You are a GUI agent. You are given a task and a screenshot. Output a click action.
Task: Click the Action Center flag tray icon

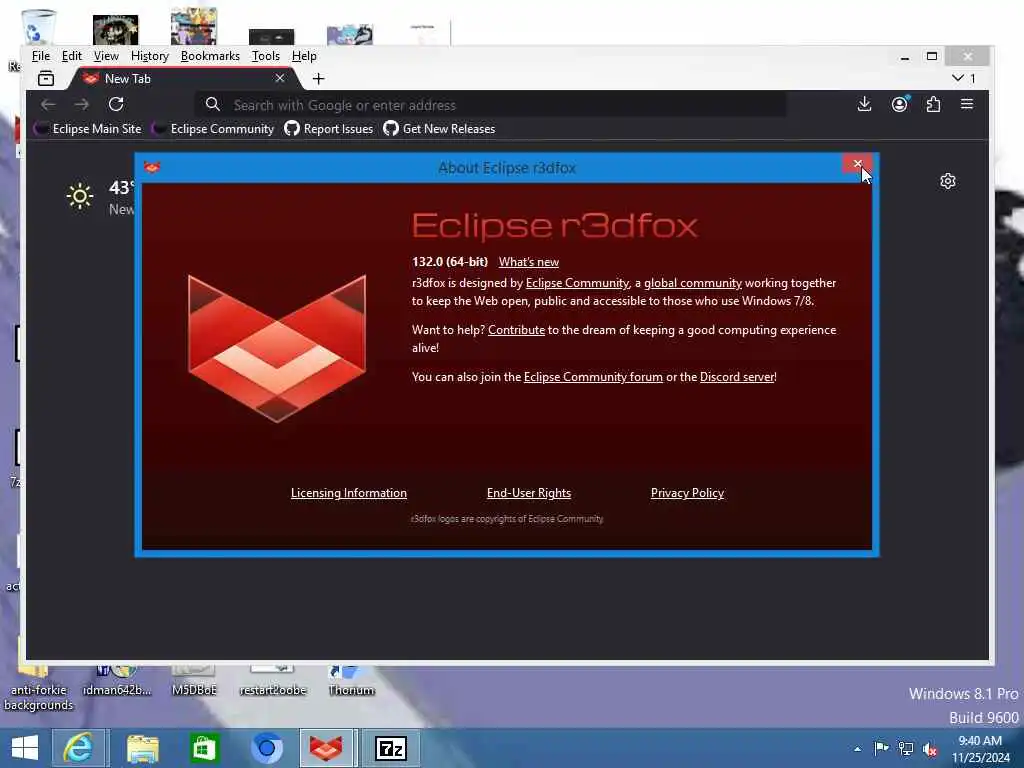(881, 748)
